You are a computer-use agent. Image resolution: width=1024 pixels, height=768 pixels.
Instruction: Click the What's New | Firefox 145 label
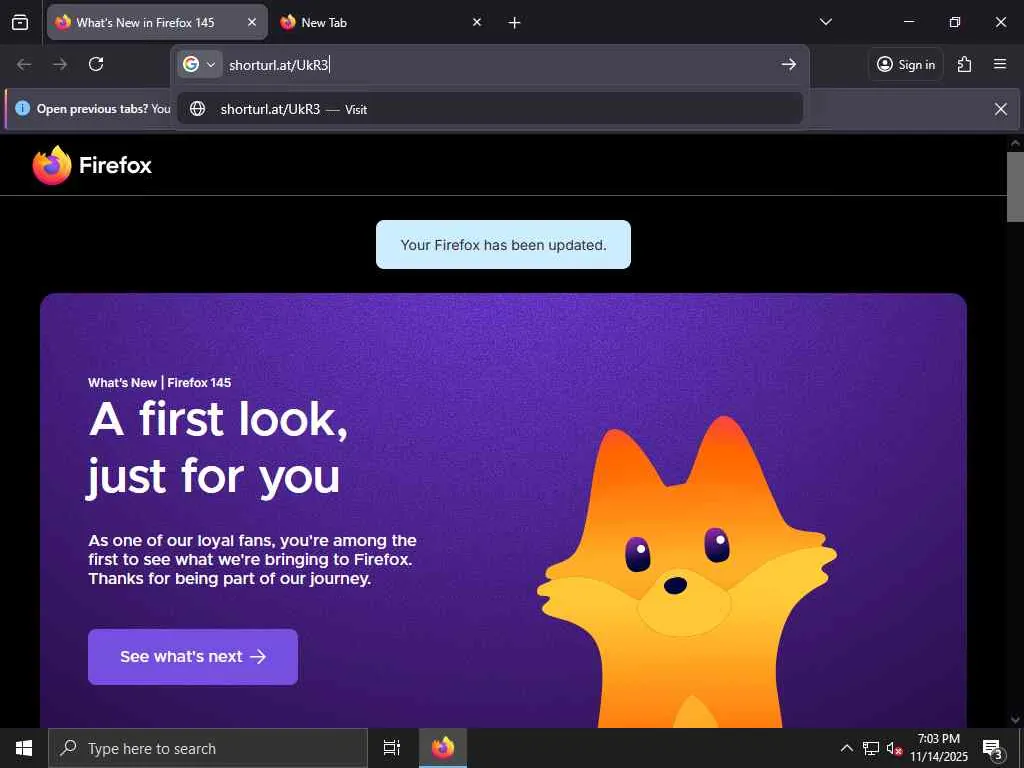159,383
